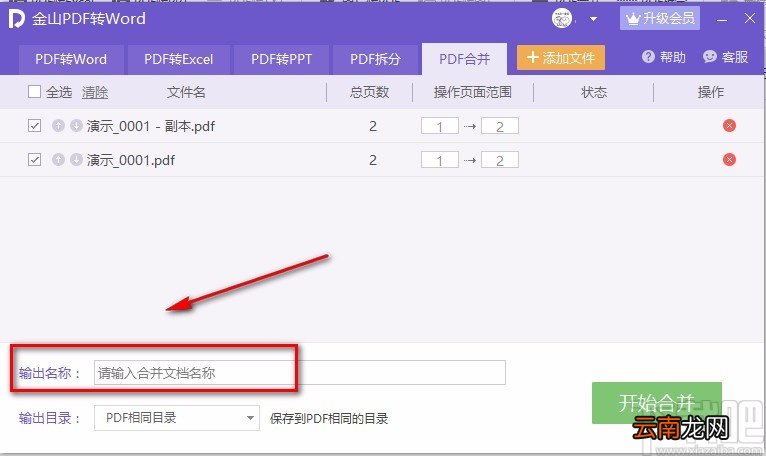Viewport: 766px width, 456px height.
Task: Click the 输出名称 text field
Action: click(299, 373)
